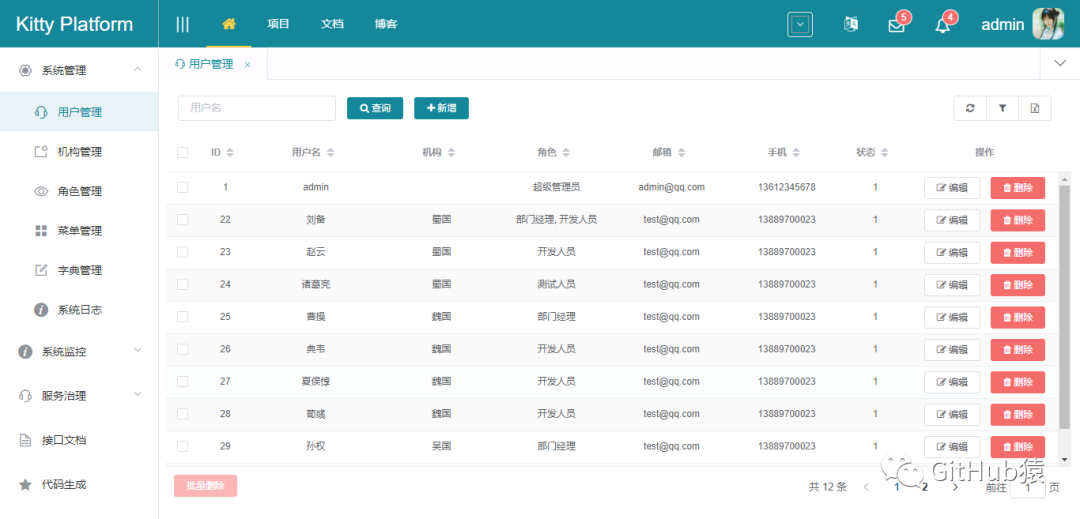Sort table by the 状态 column
The height and width of the screenshot is (519, 1080).
(x=884, y=153)
